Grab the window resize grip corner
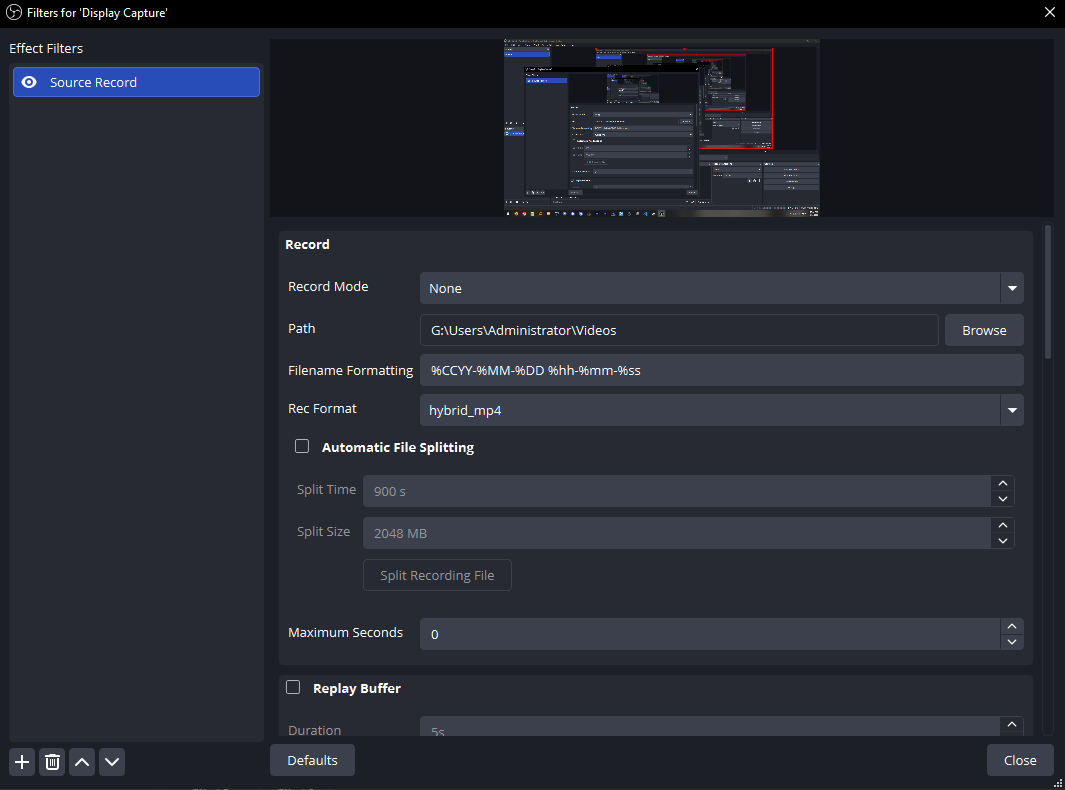Viewport: 1065px width, 790px height. coord(1058,783)
